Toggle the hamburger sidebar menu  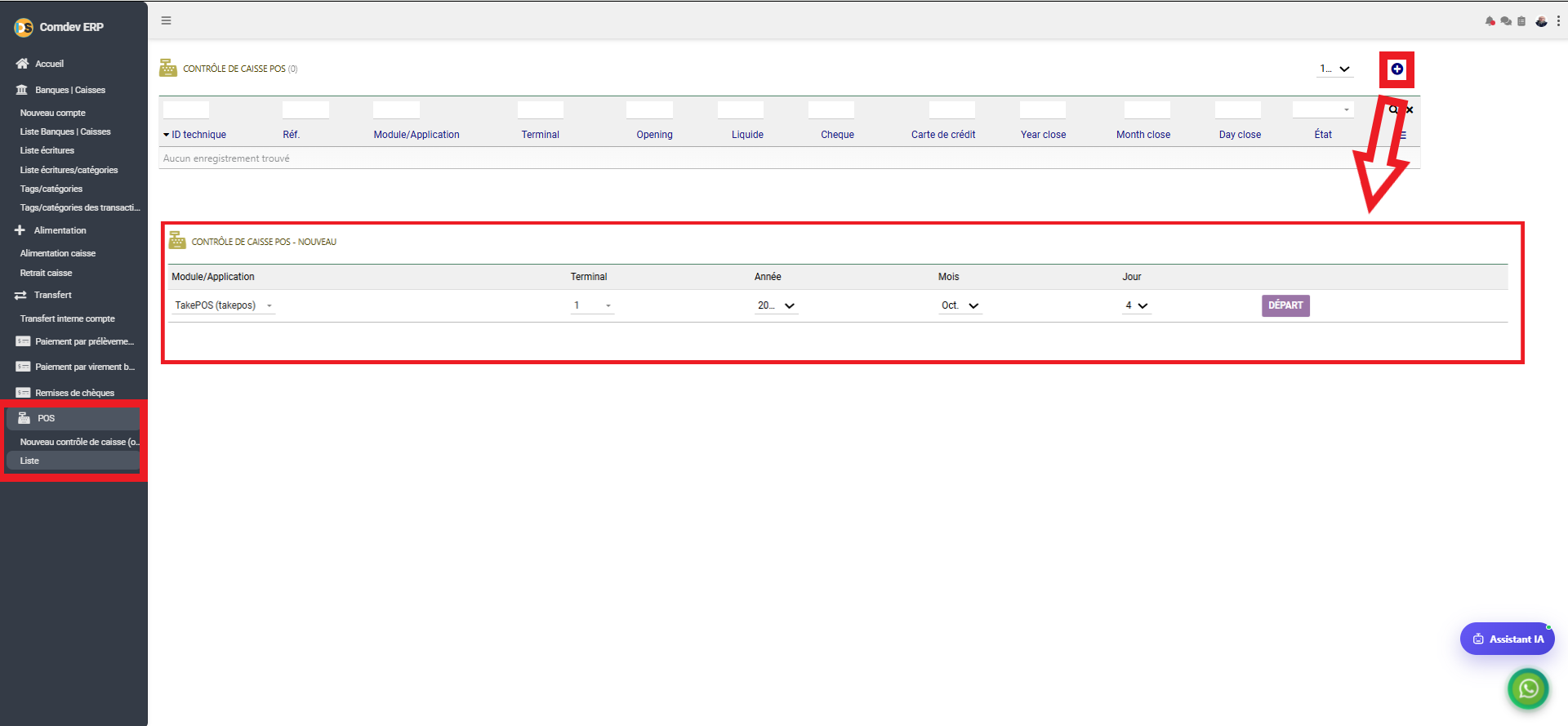tap(166, 20)
